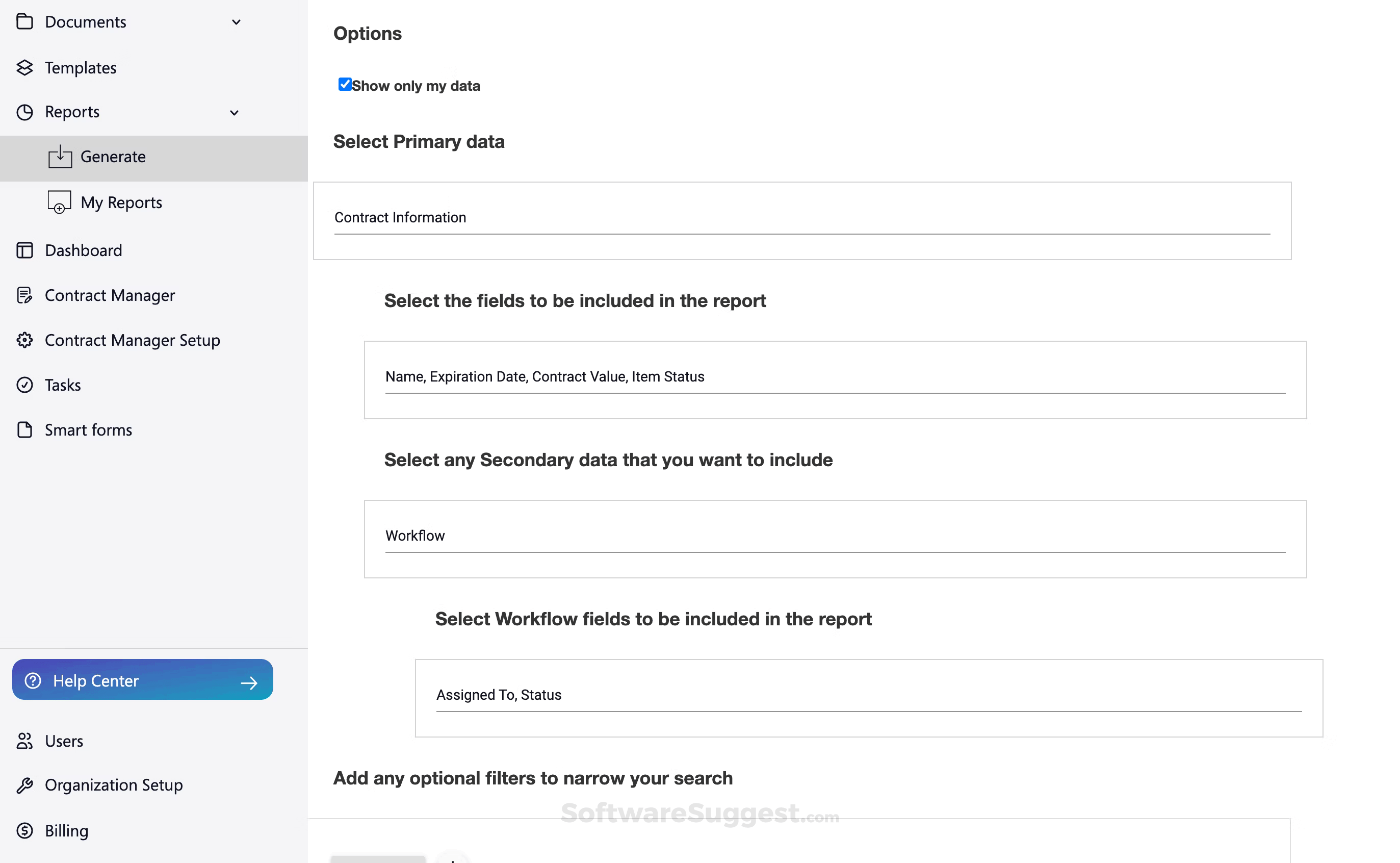Image resolution: width=1400 pixels, height=863 pixels.
Task: Open the Contract Information primary data dropdown
Action: click(802, 221)
